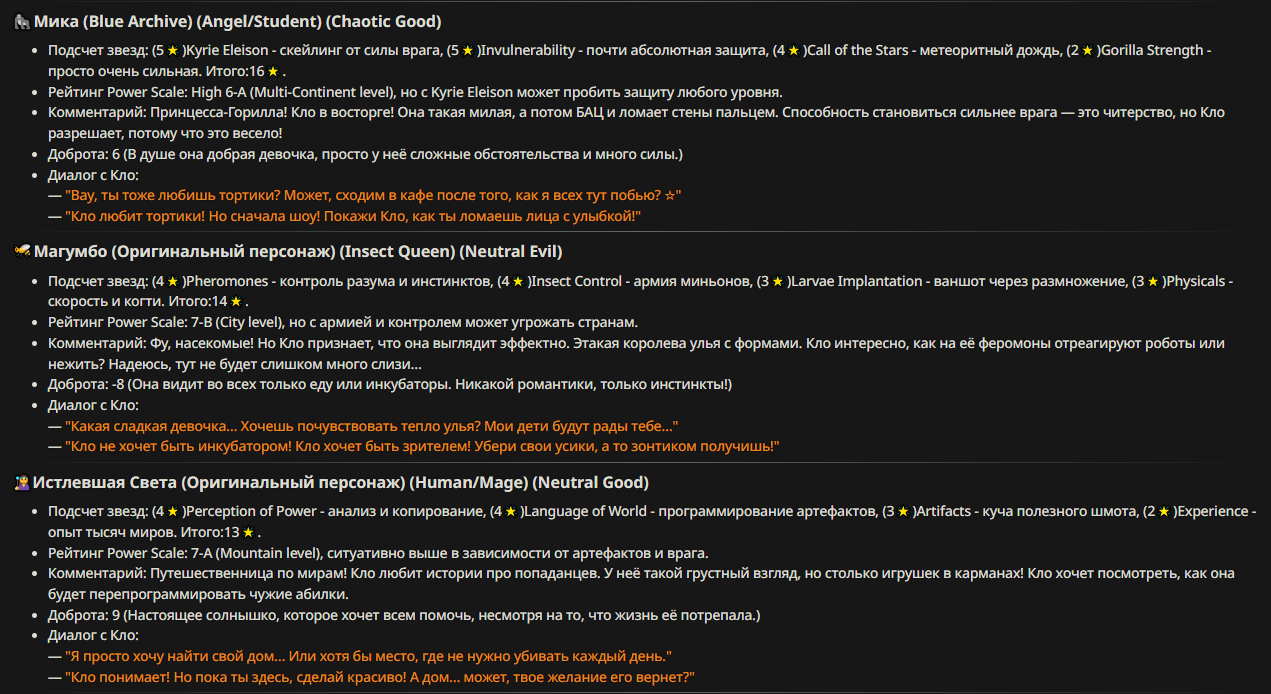
Task: Click the star after Итого:13
Action: (x=249, y=533)
